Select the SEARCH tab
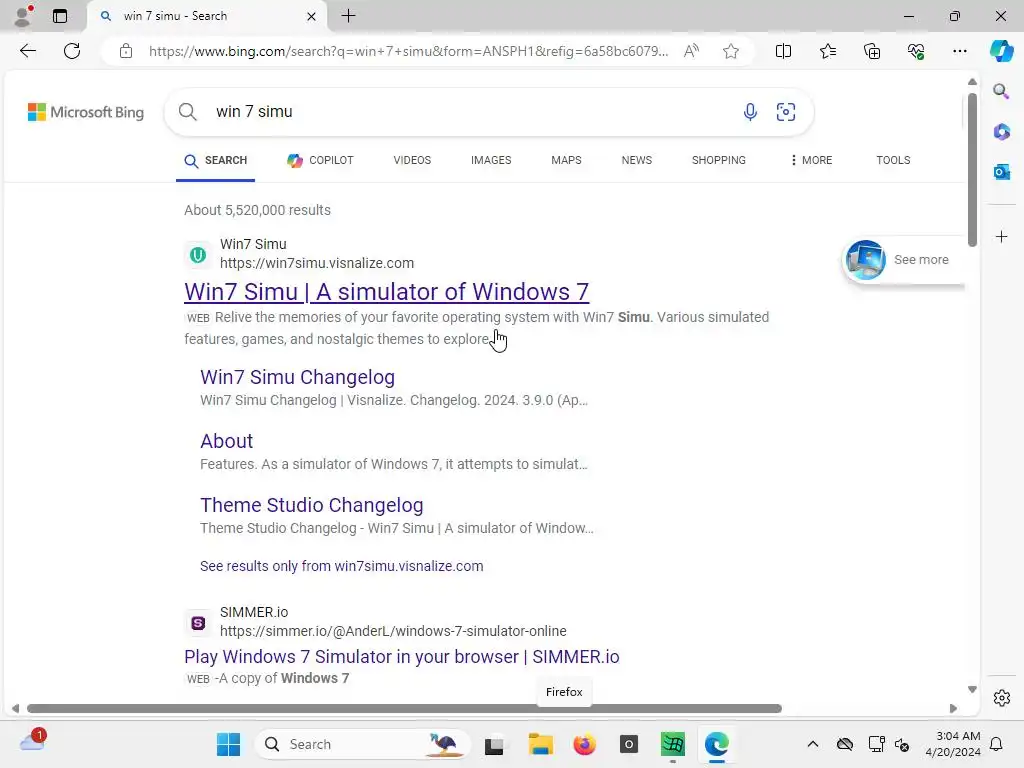Image resolution: width=1024 pixels, height=768 pixels. pos(216,161)
